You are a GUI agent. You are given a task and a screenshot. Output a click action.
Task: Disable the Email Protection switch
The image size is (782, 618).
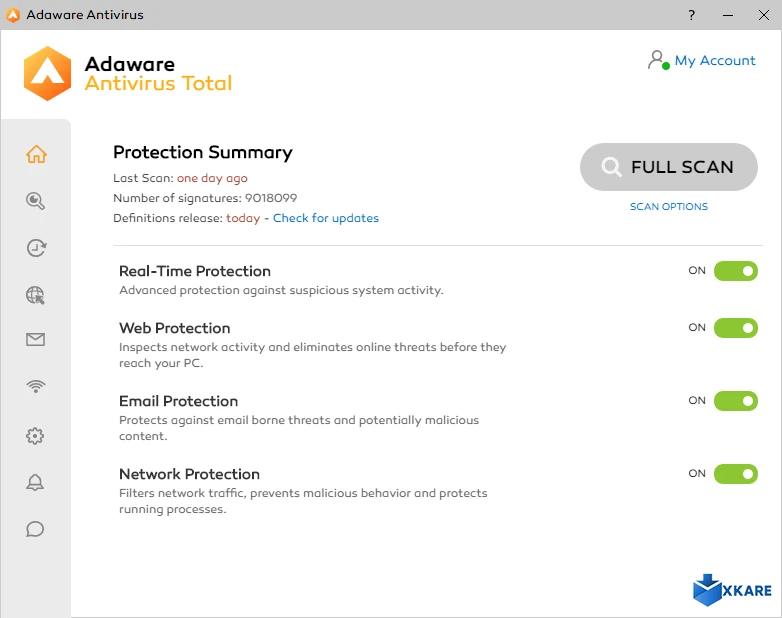click(x=736, y=401)
